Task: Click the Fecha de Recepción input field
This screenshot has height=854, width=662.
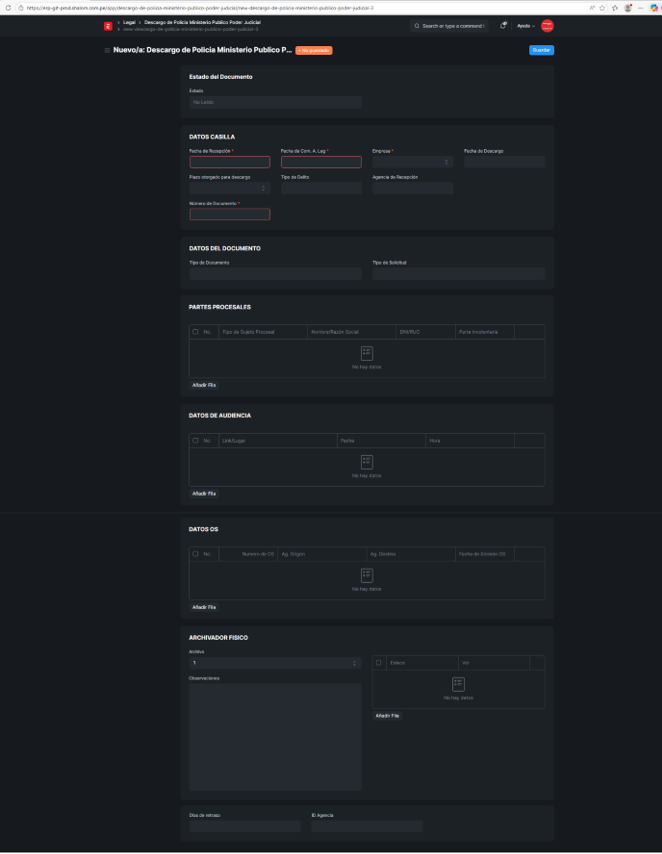Action: coord(229,162)
